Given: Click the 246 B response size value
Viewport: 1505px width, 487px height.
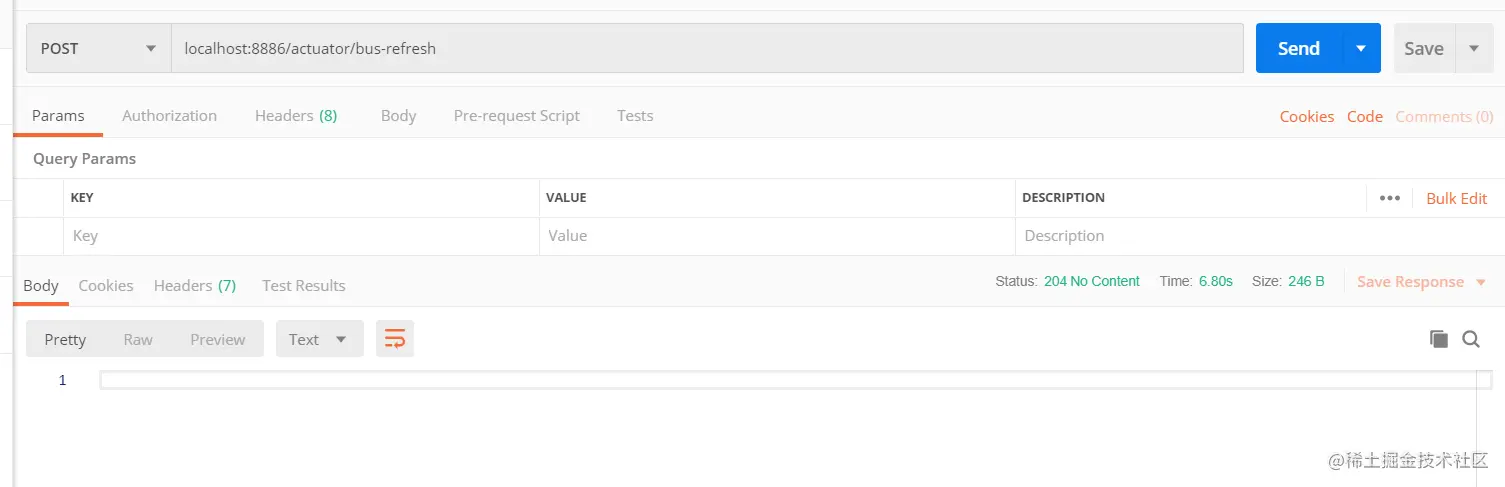Looking at the screenshot, I should [1306, 282].
